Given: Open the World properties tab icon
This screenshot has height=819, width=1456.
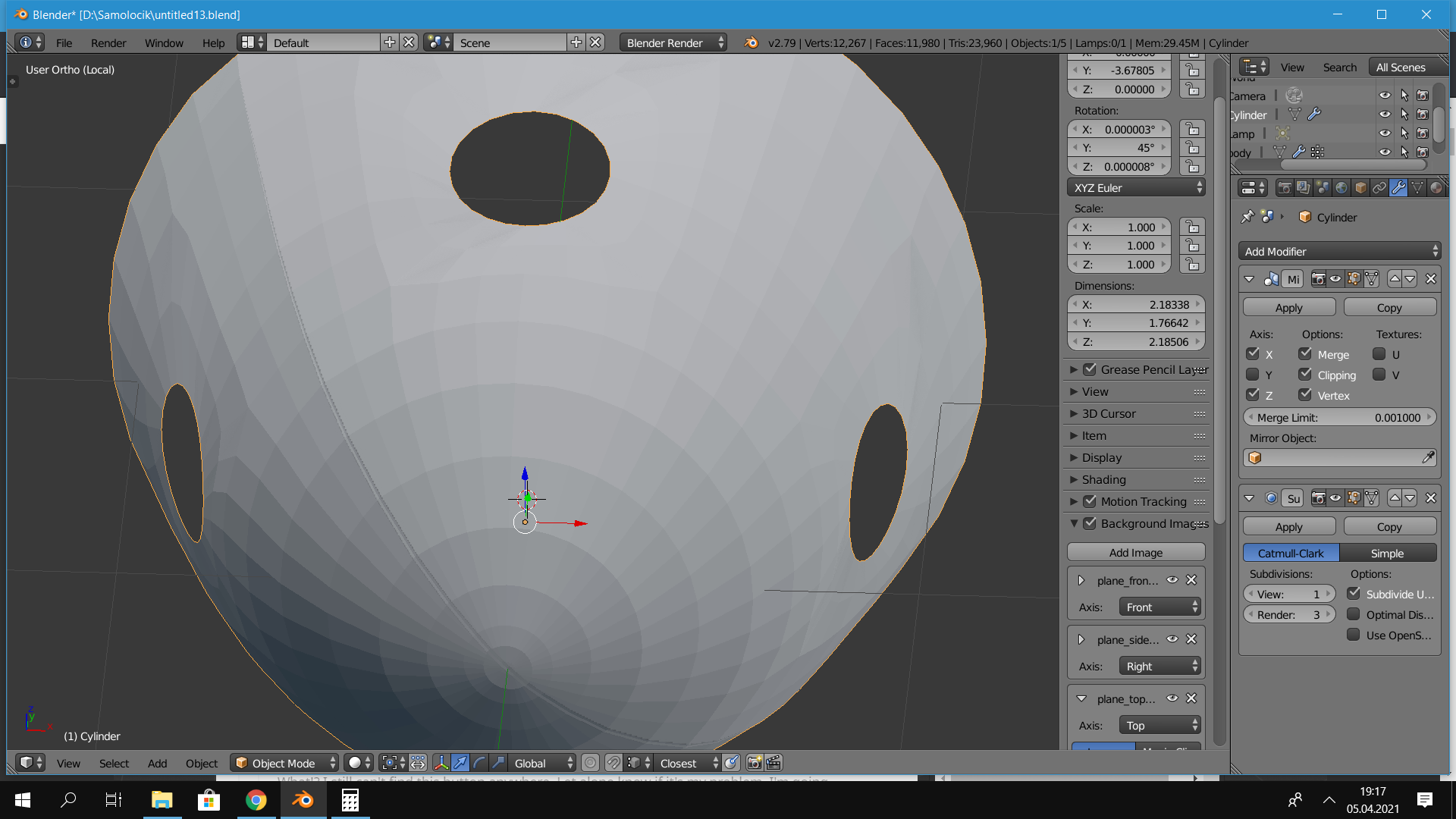Looking at the screenshot, I should [x=1342, y=187].
